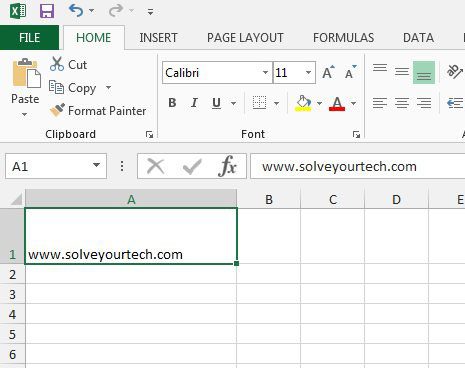
Task: Click cell A1 containing www.solveyourtech.com
Action: 131,236
